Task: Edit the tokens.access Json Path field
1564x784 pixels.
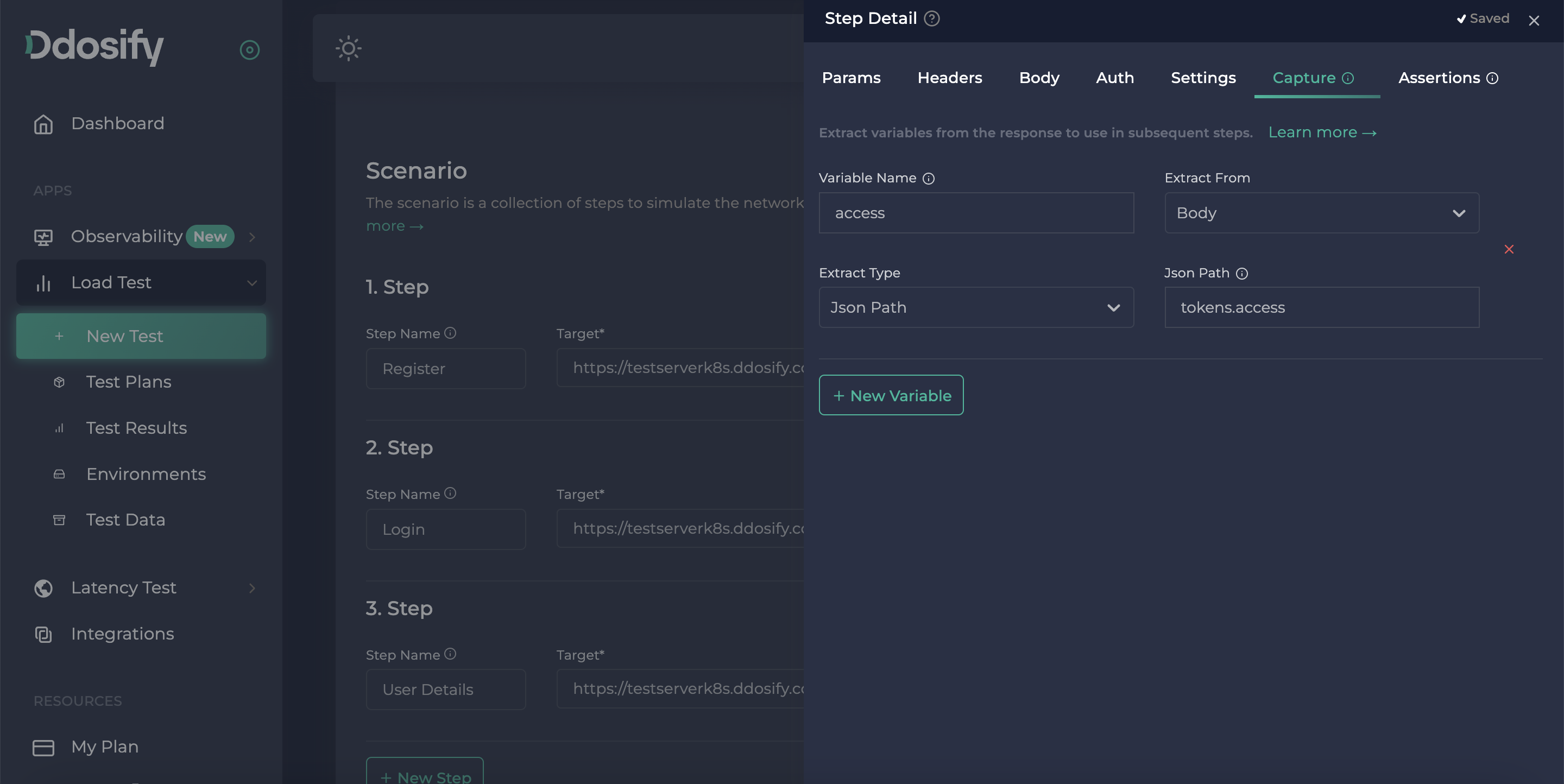Action: (x=1321, y=308)
